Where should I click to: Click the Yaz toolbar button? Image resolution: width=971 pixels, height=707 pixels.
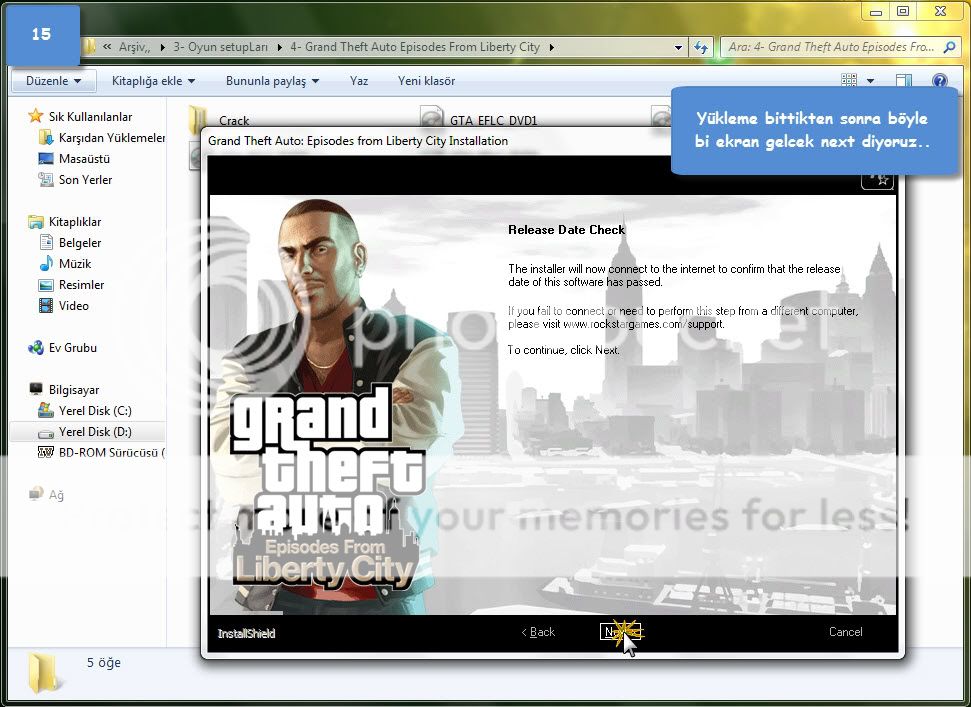coord(359,81)
